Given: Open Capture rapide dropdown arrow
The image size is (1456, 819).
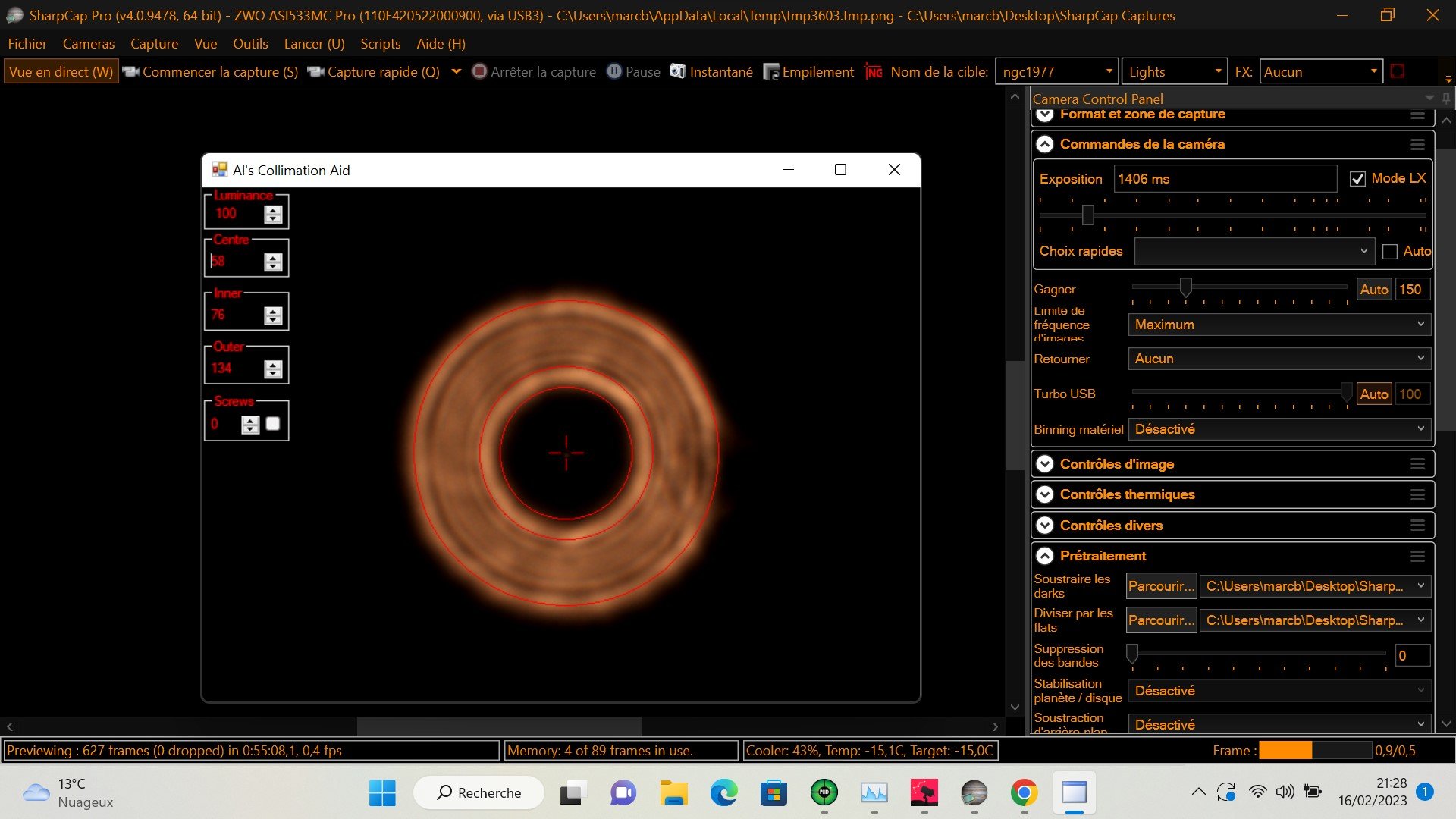Looking at the screenshot, I should 456,71.
